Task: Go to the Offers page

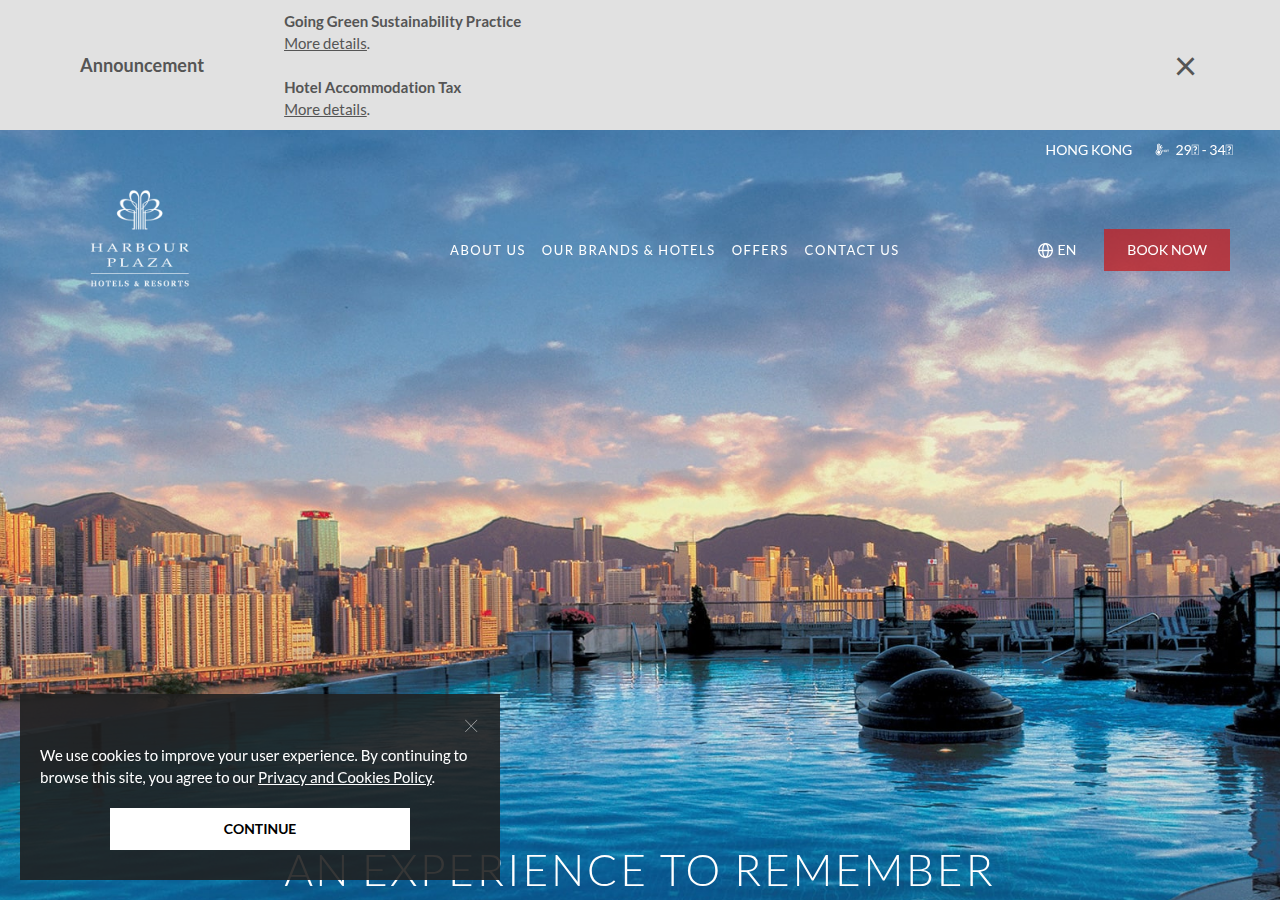Action: pyautogui.click(x=760, y=250)
